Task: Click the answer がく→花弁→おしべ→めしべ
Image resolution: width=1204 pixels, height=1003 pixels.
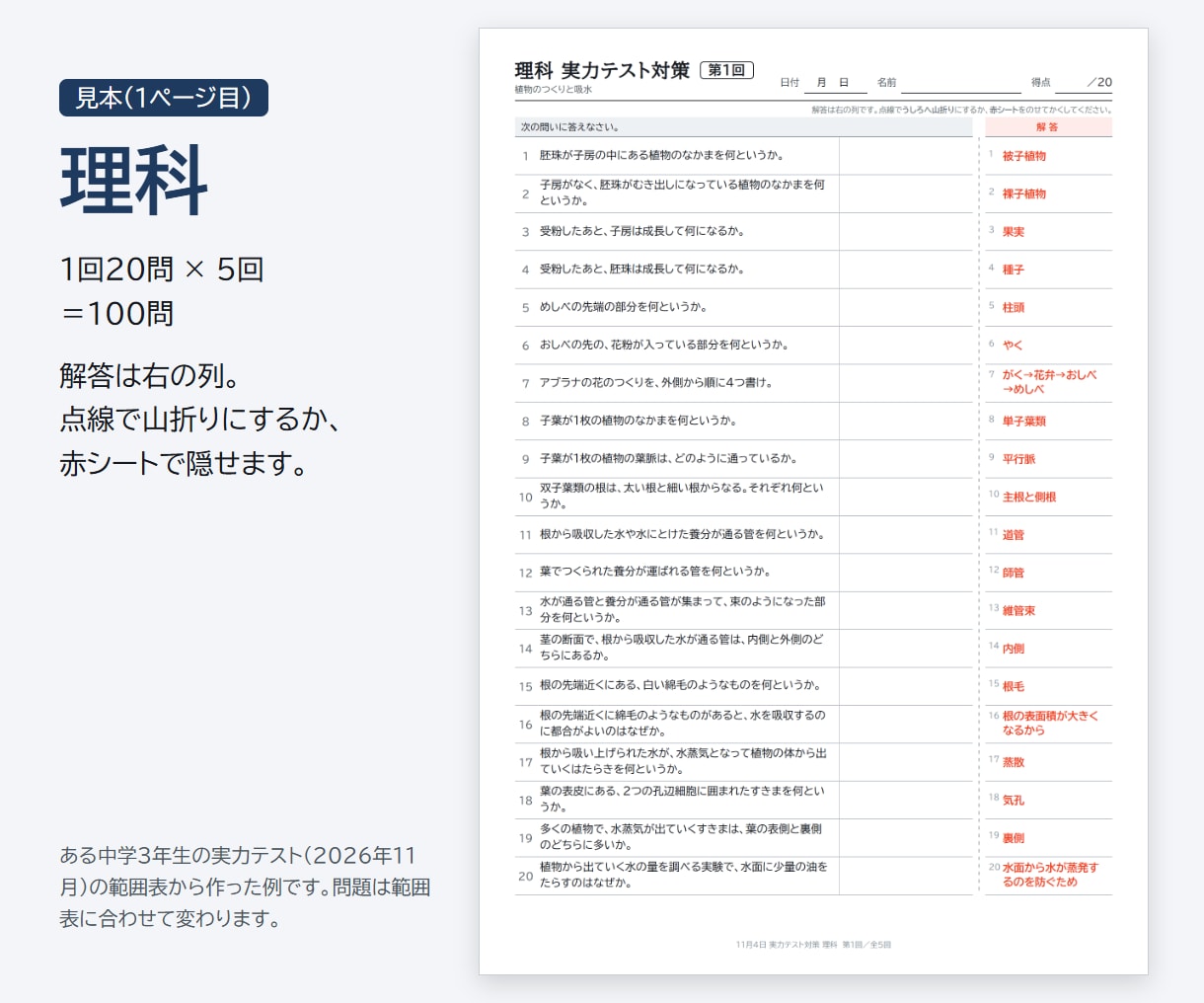Action: 1050,382
